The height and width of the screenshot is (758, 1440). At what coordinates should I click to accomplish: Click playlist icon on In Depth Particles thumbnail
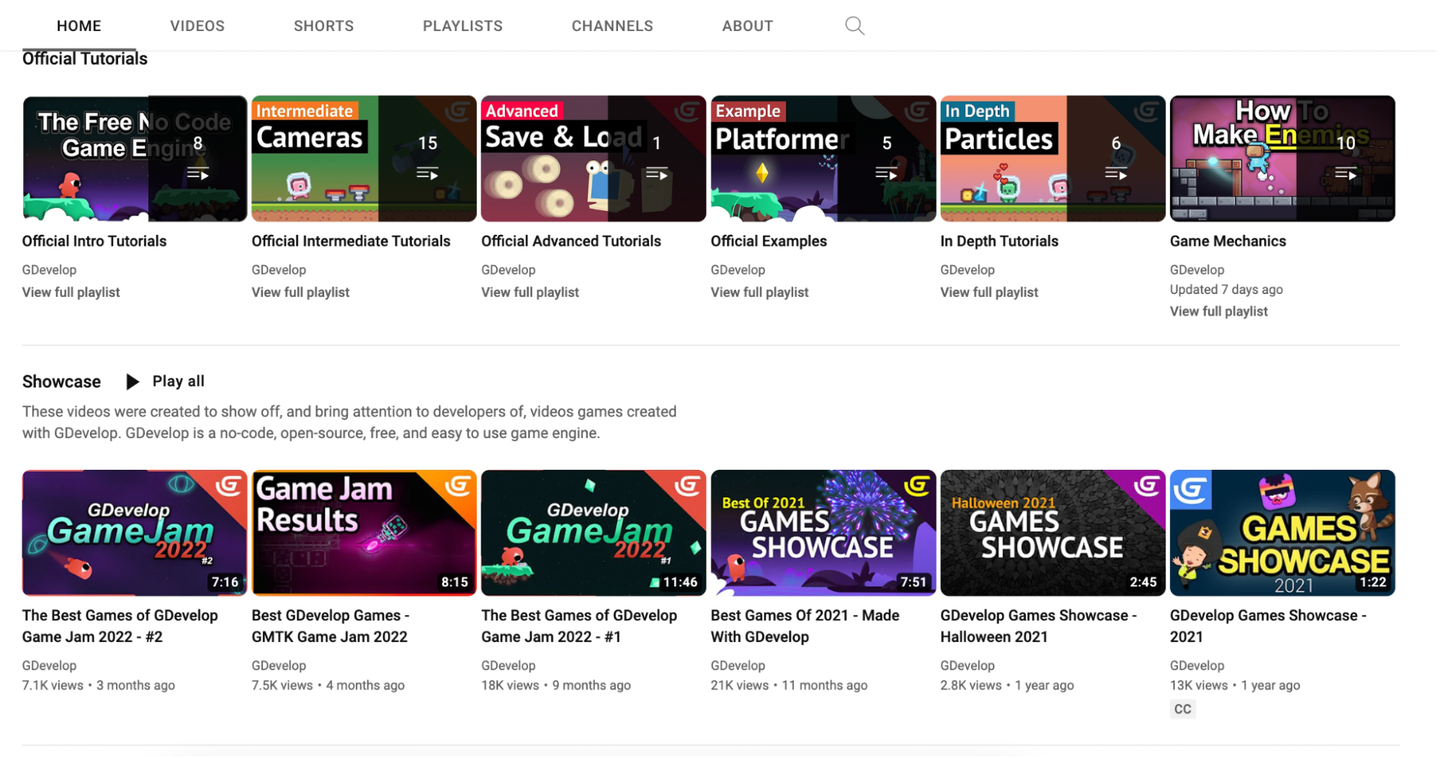coord(1116,175)
